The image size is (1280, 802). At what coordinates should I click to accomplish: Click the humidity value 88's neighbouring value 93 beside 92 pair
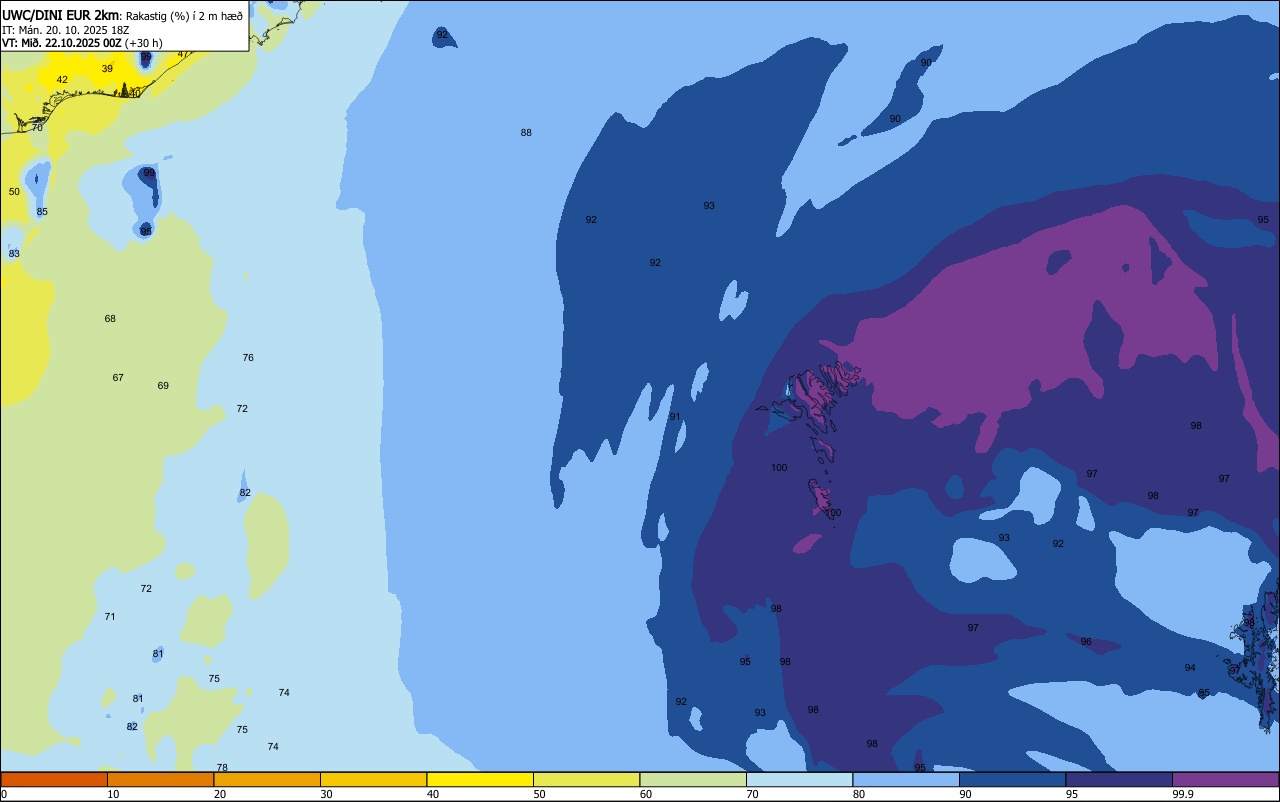pyautogui.click(x=709, y=206)
